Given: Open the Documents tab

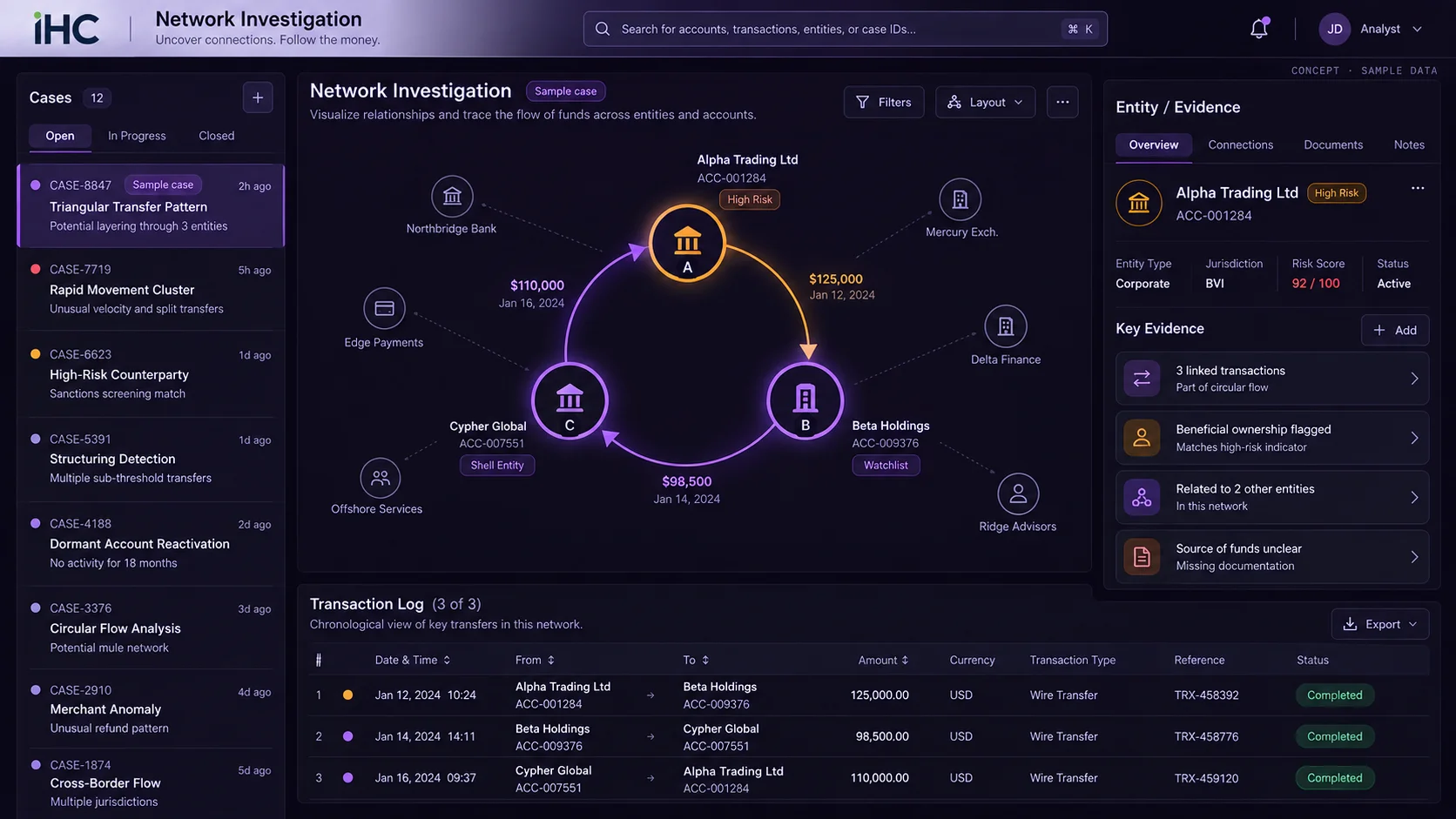Looking at the screenshot, I should pyautogui.click(x=1333, y=144).
